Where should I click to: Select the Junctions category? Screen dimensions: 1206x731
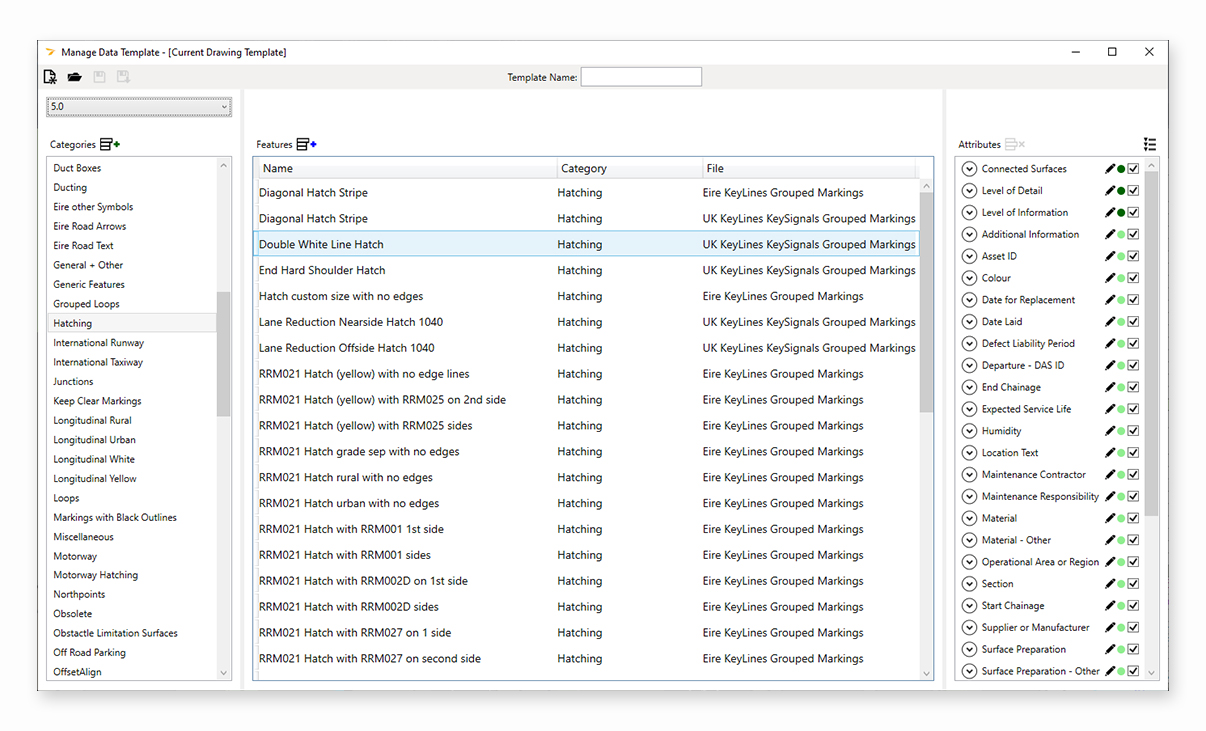(73, 381)
